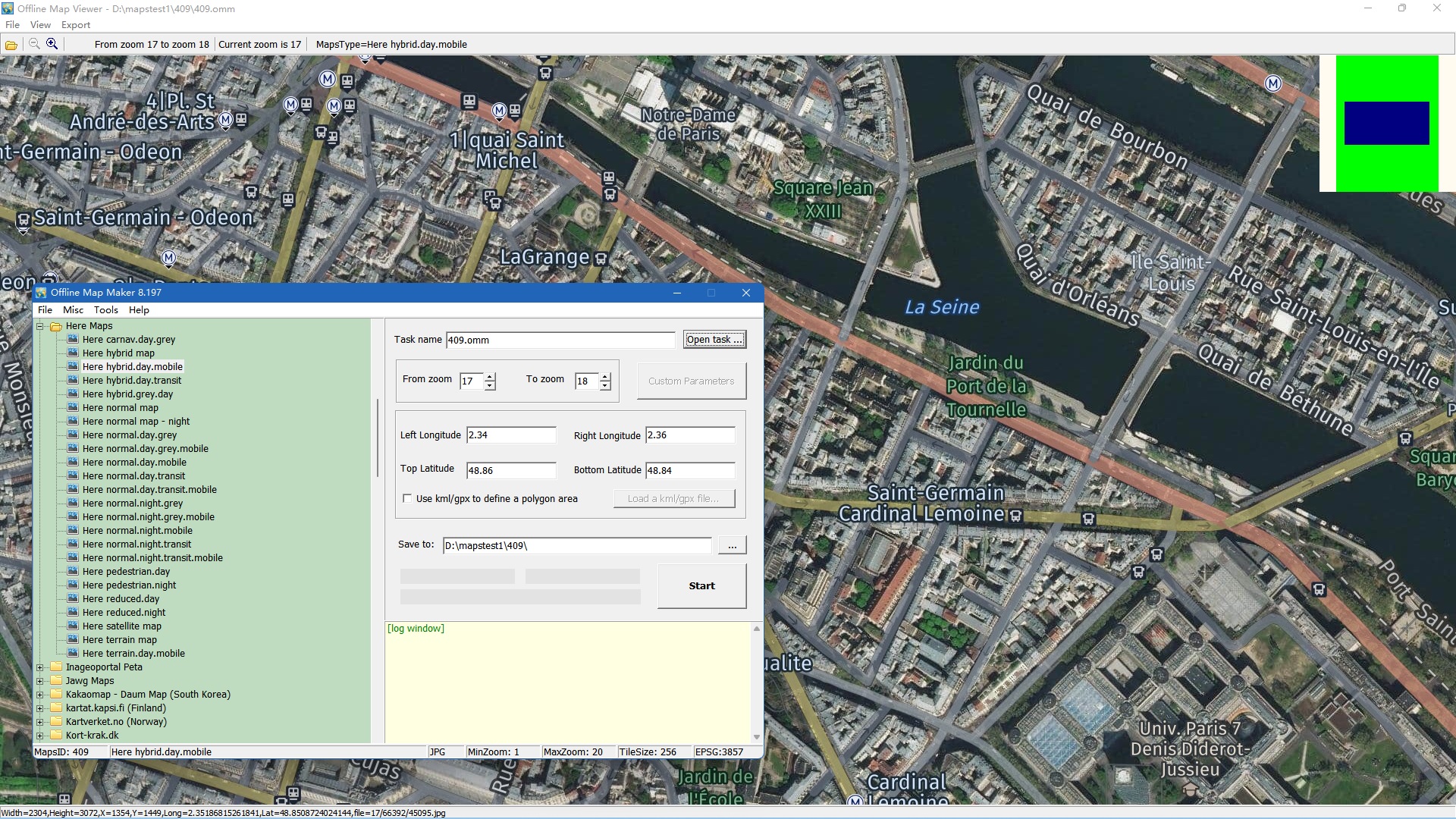The height and width of the screenshot is (819, 1456).
Task: Select map icon beside Here normal.day.mobile
Action: tap(73, 462)
